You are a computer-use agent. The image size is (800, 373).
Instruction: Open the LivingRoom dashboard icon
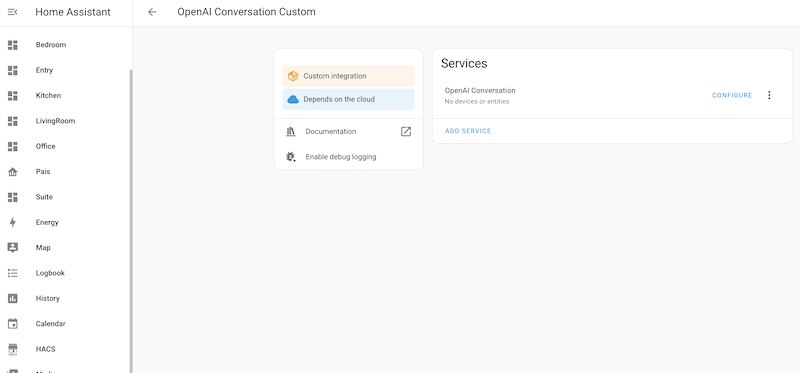[x=13, y=121]
